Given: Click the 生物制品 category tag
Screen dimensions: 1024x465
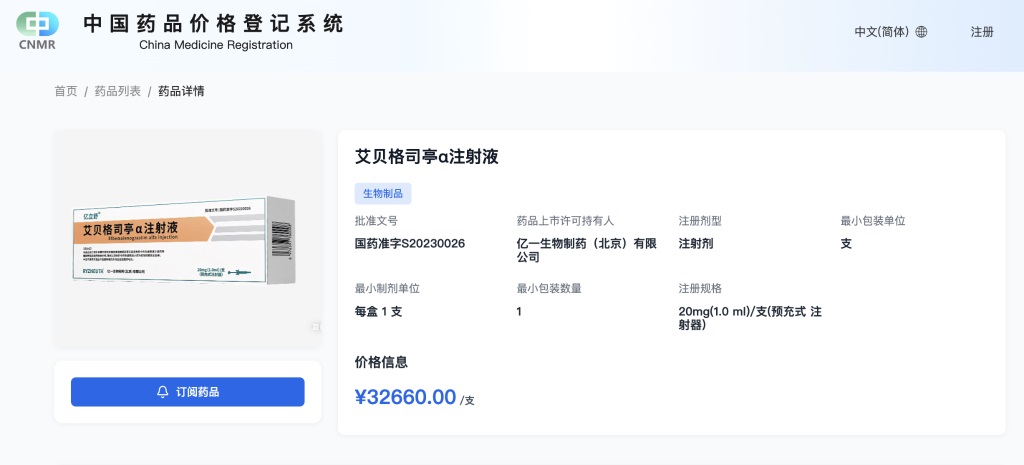Looking at the screenshot, I should (383, 194).
